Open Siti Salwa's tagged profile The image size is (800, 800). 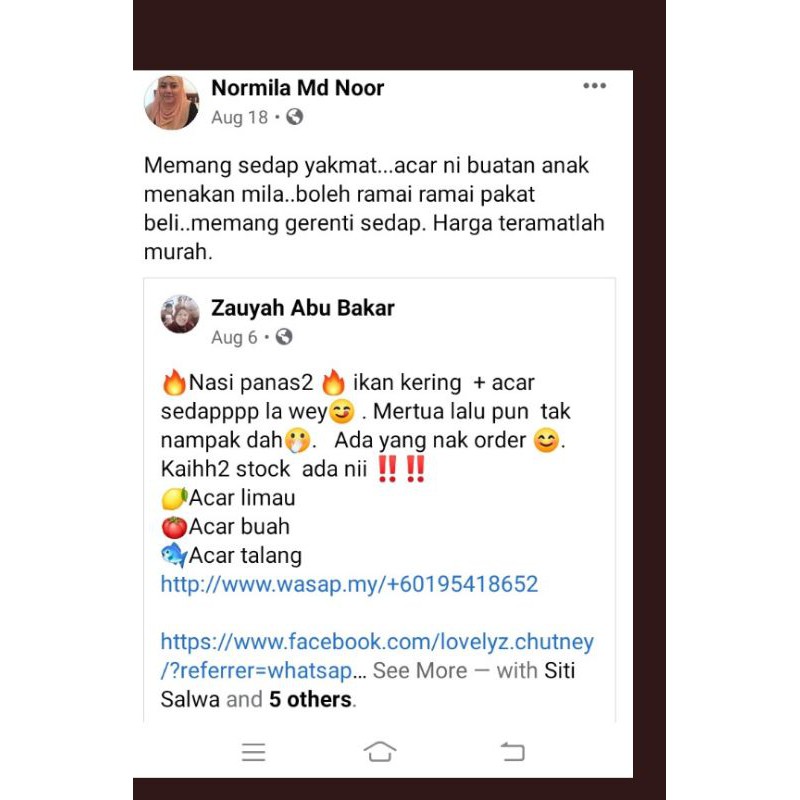tap(367, 685)
